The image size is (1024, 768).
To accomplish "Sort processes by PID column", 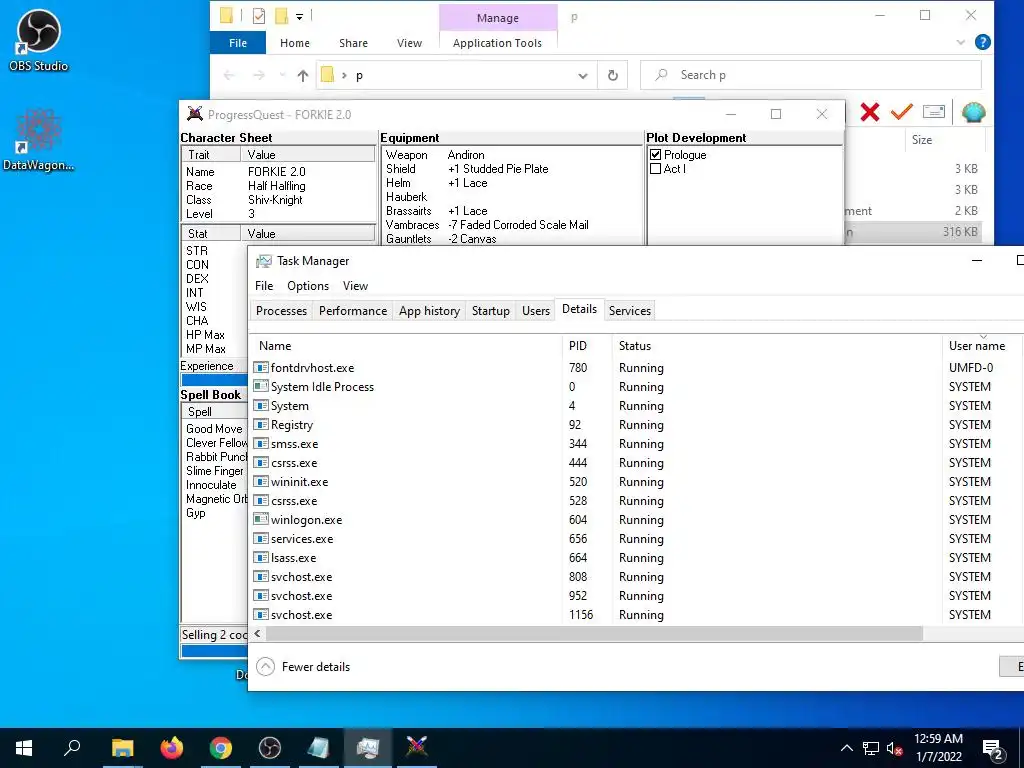I will pos(586,346).
